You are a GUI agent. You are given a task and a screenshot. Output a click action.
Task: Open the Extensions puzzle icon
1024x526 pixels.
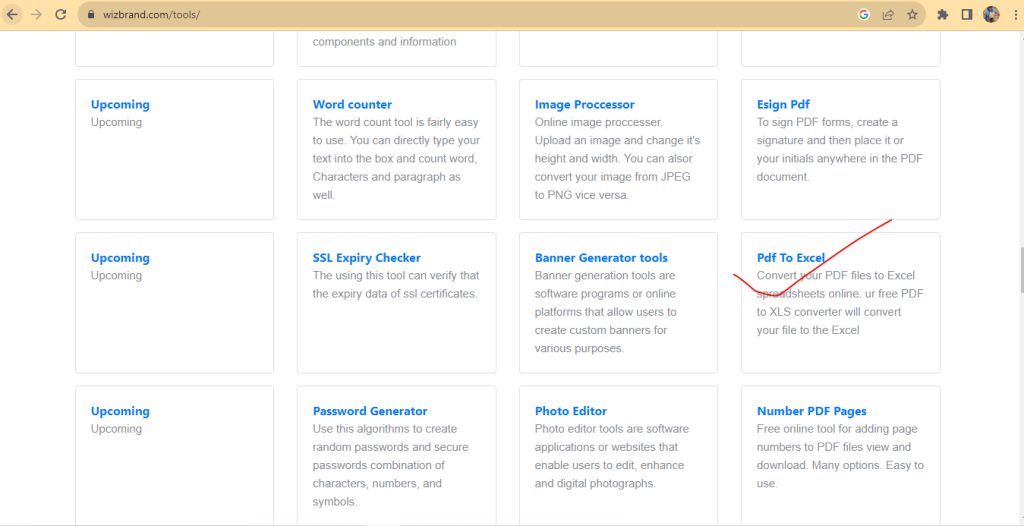(942, 15)
